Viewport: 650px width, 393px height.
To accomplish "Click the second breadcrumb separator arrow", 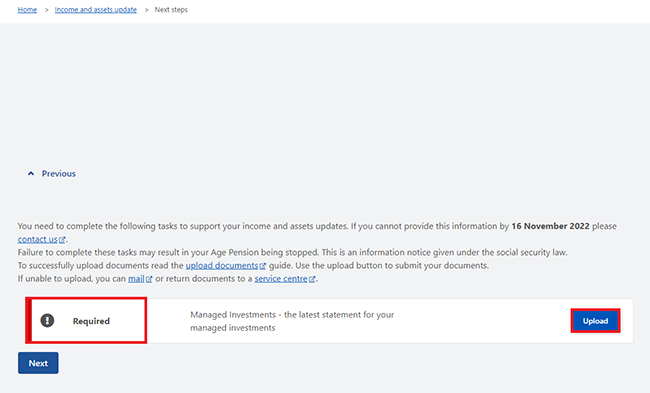I will coord(146,10).
